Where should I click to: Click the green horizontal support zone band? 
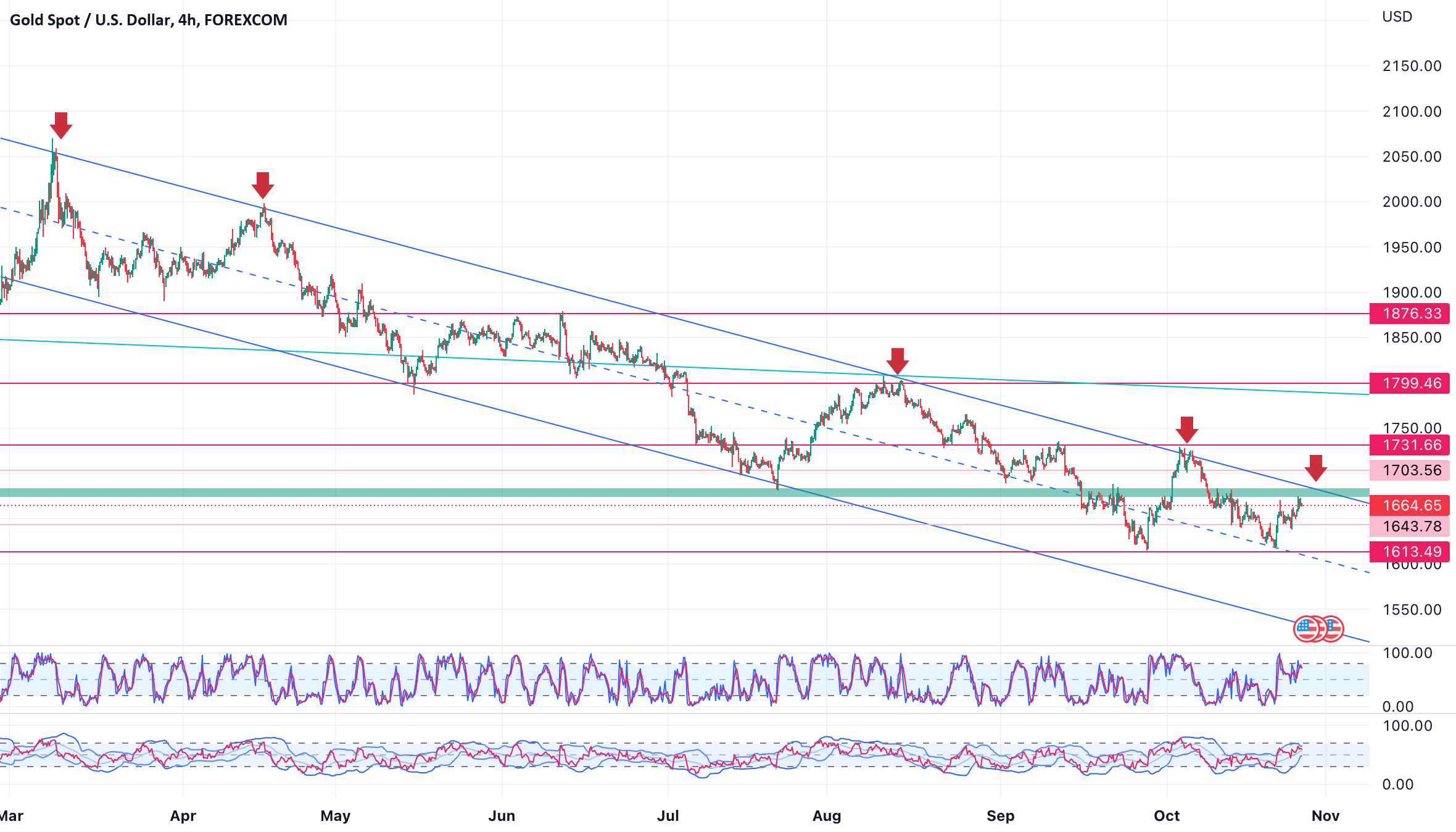tap(617, 493)
